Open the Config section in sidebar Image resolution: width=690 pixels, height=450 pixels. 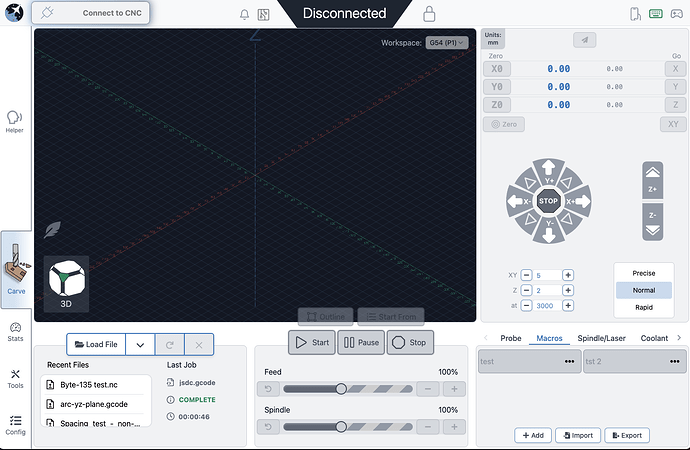tap(15, 425)
